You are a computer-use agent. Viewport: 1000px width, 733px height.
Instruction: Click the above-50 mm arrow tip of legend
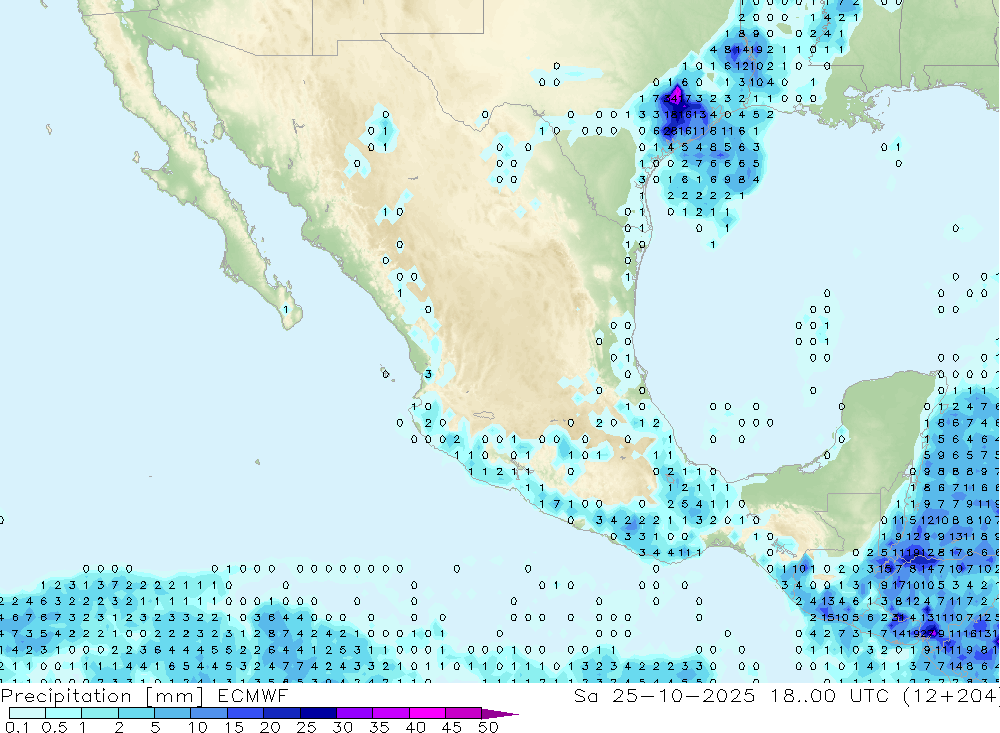point(500,713)
